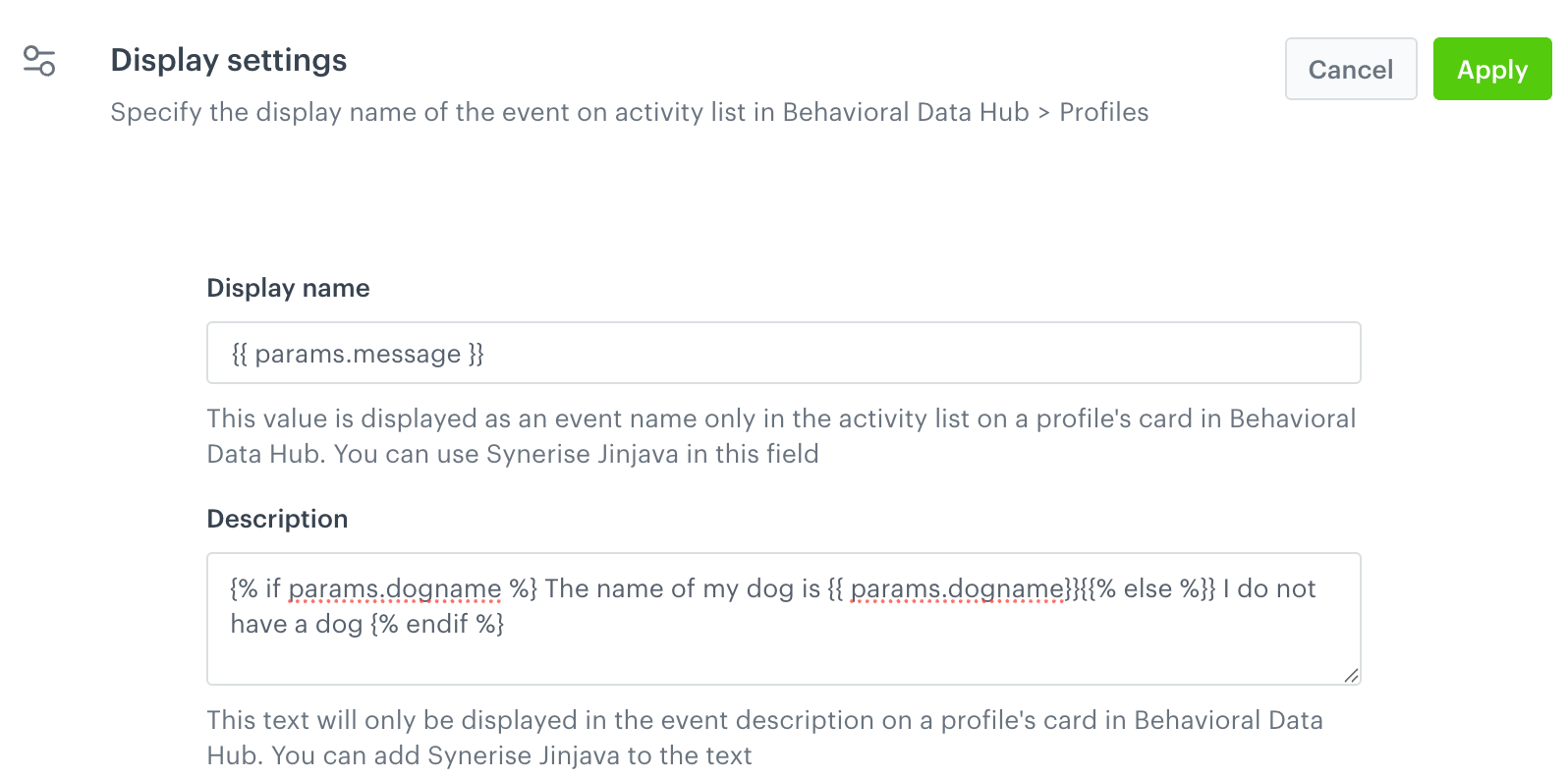Click the Display name field label
Screen dimensions: 1568x780
click(288, 287)
